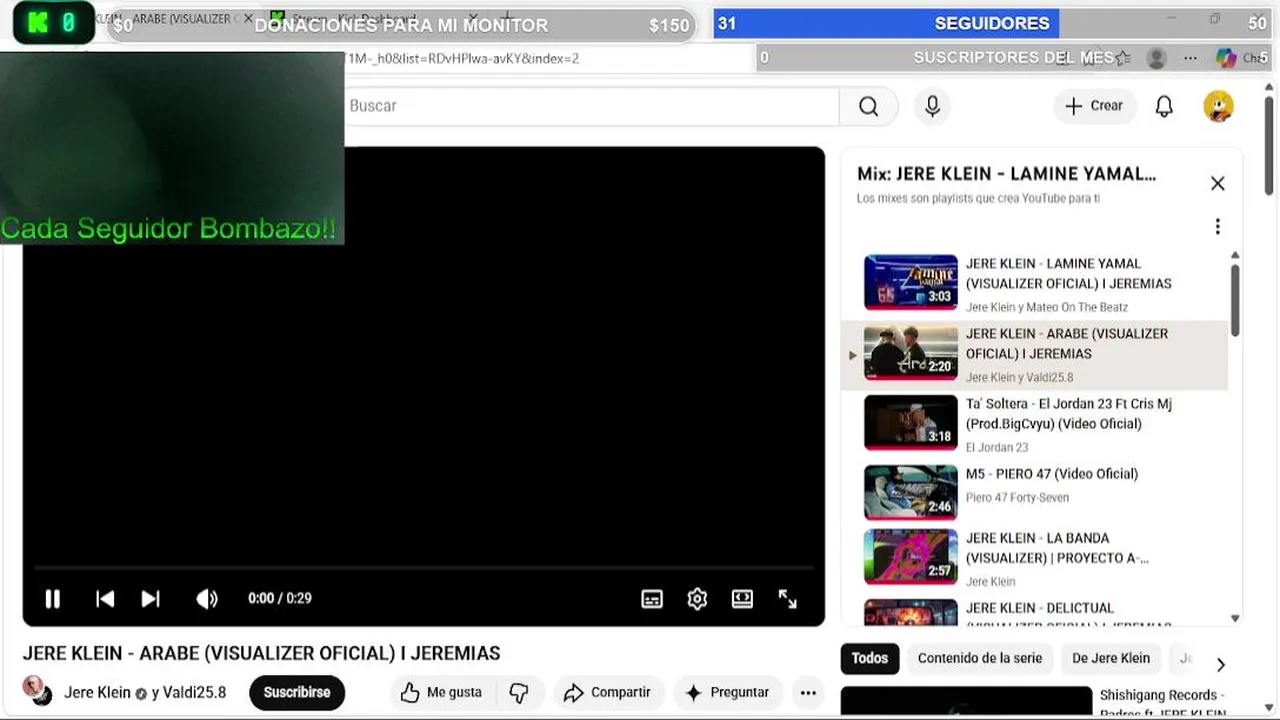The width and height of the screenshot is (1280, 720).
Task: Open the Preguntar AI button
Action: (x=727, y=692)
